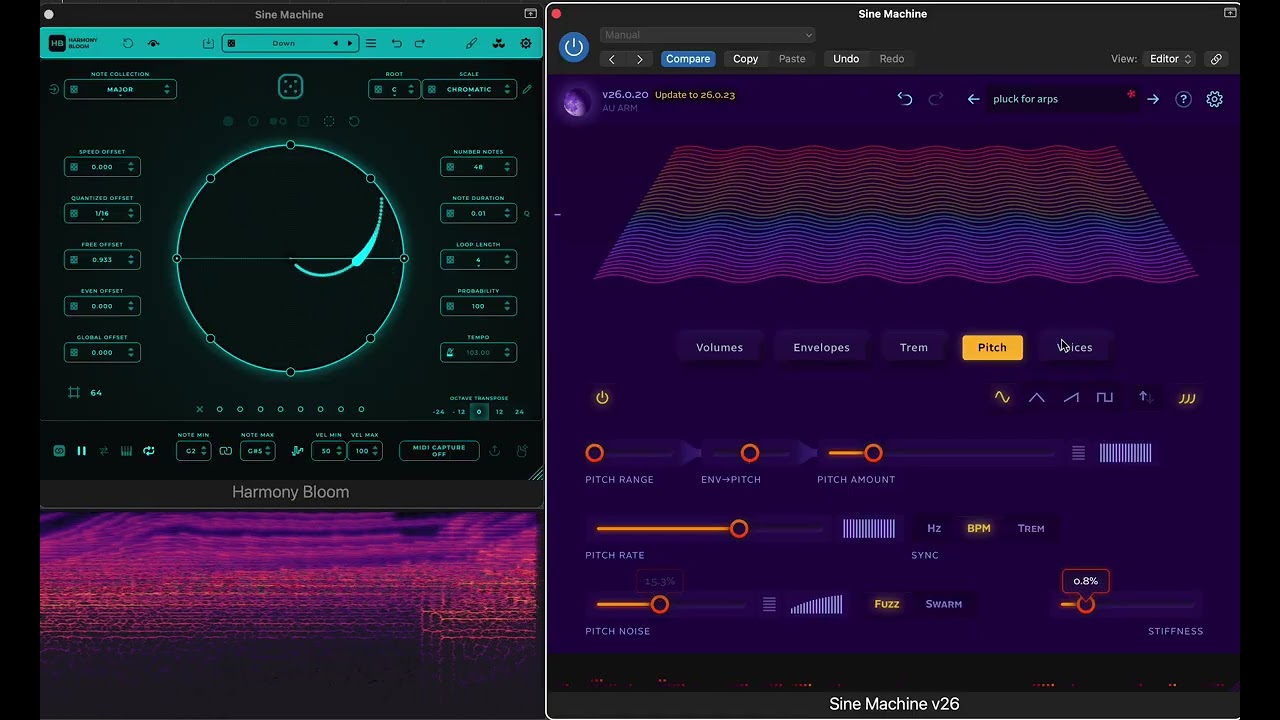Open the Quantized Offset 1/16 selector
Image resolution: width=1280 pixels, height=720 pixels.
[x=102, y=213]
